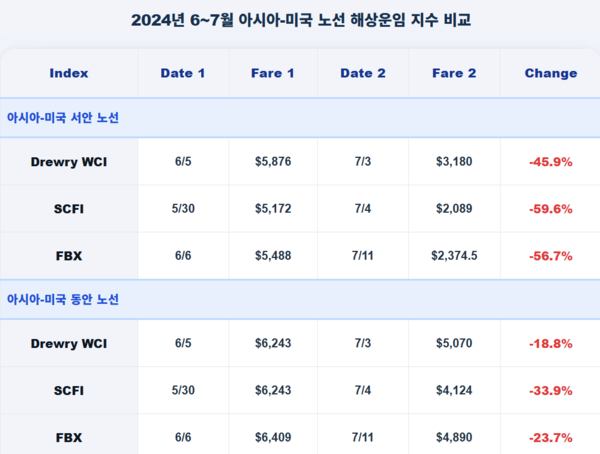
Task: Select the -59.6% change value
Action: (x=551, y=209)
